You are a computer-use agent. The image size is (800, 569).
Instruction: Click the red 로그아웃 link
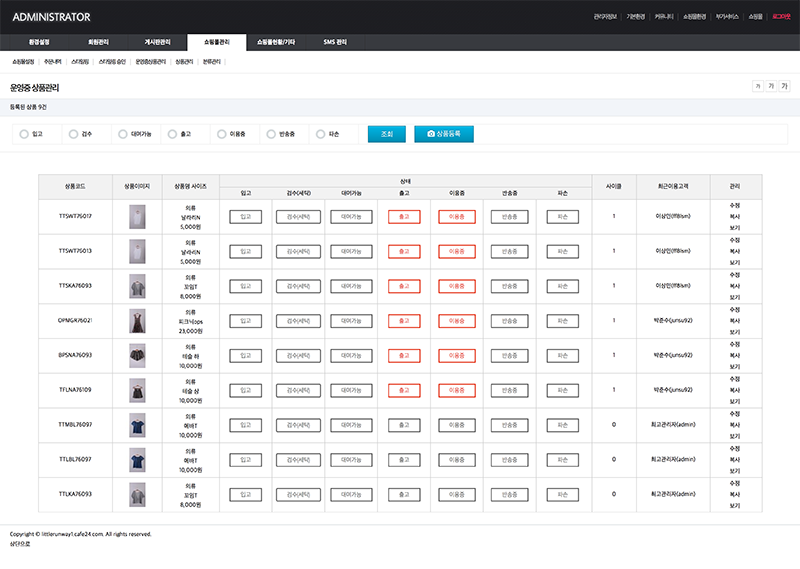[x=780, y=17]
